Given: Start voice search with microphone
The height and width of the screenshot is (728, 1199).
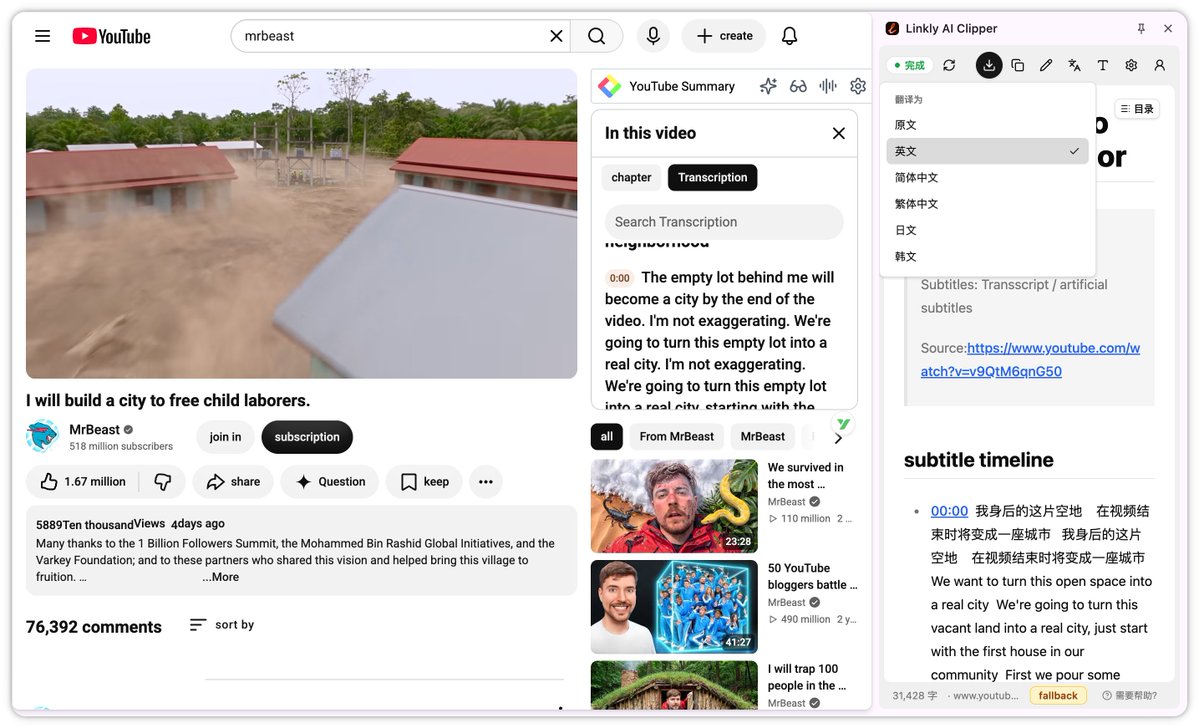Looking at the screenshot, I should (x=653, y=36).
